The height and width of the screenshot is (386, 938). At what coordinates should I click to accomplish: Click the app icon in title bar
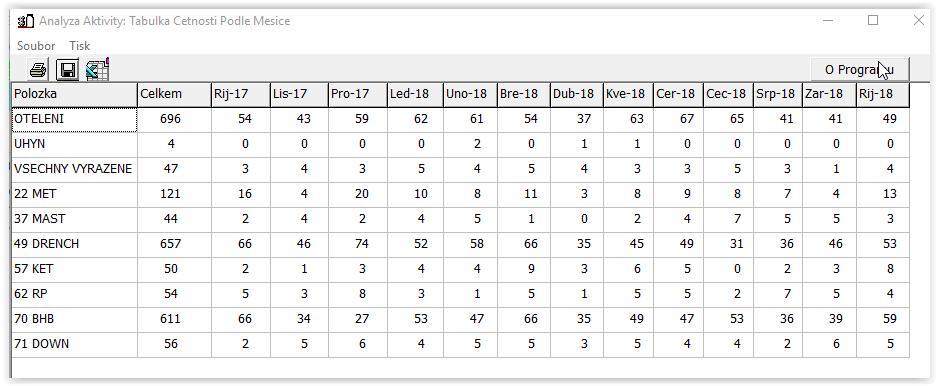pos(25,22)
